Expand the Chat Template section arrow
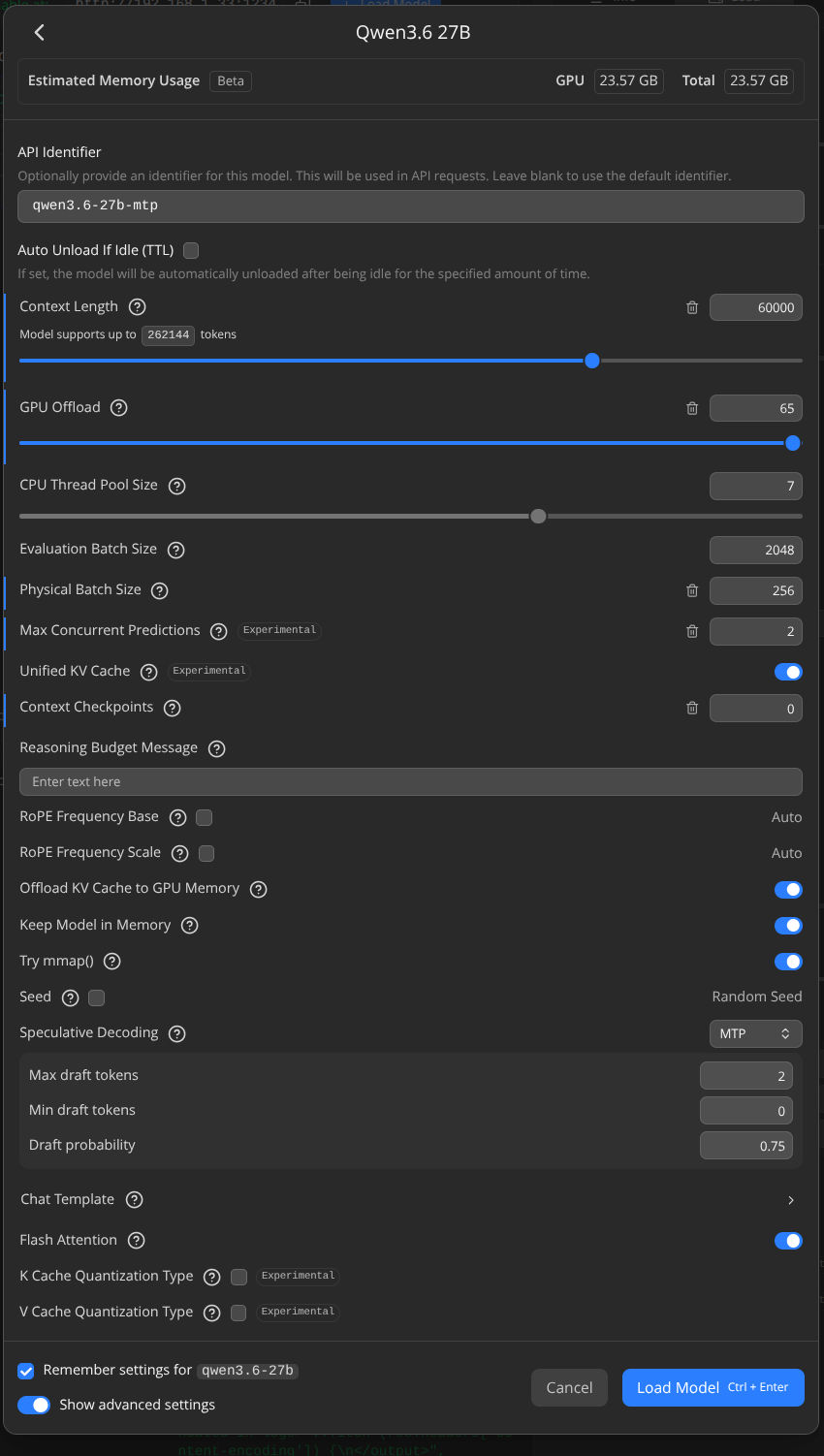 click(x=791, y=1200)
